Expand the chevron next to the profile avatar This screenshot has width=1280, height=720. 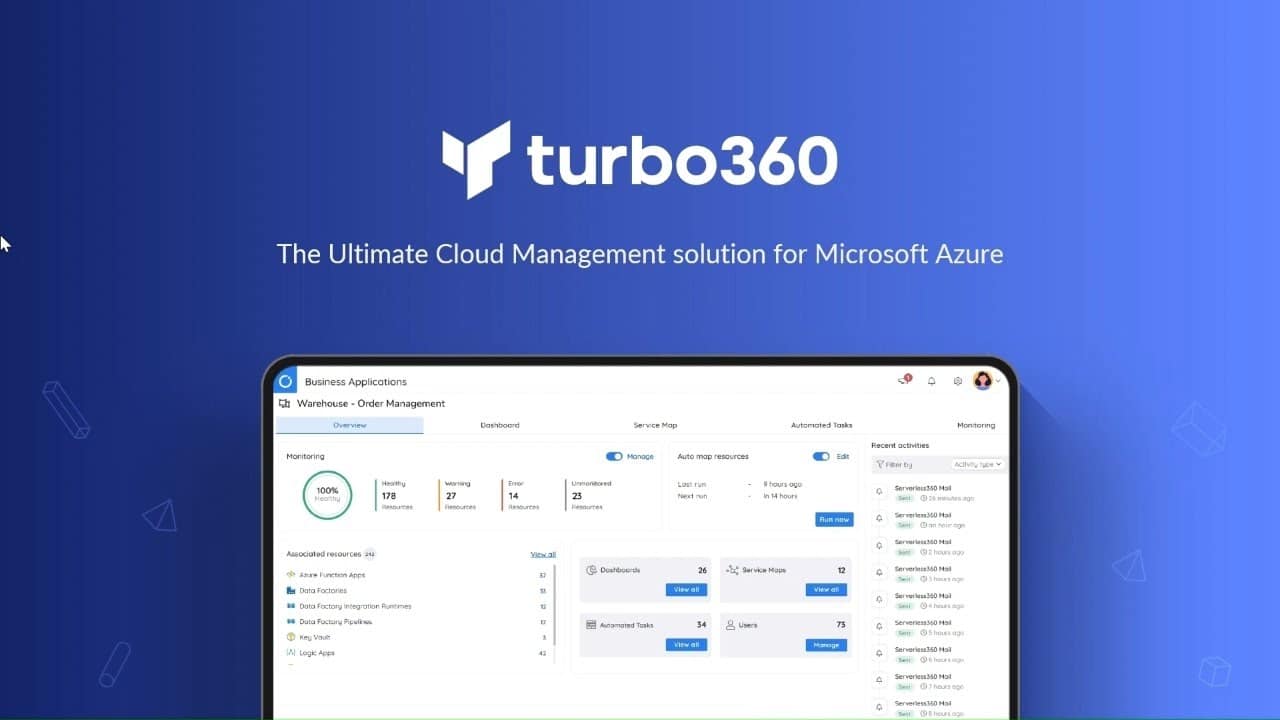pos(998,381)
